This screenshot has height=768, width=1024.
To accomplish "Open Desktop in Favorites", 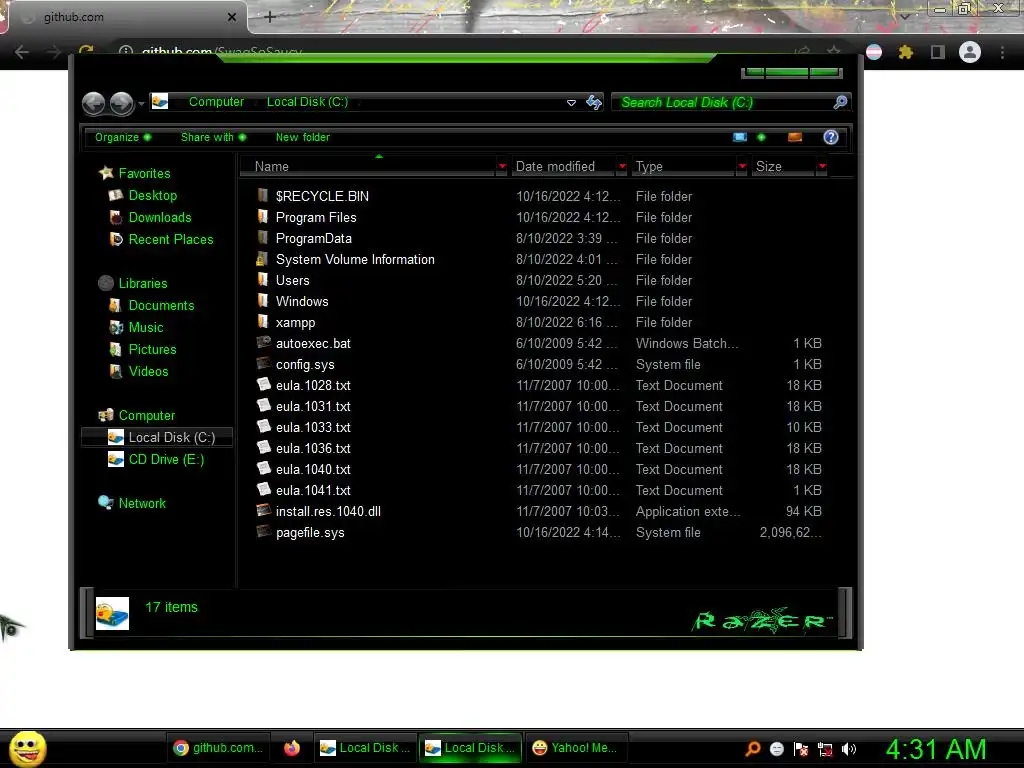I will [x=142, y=195].
